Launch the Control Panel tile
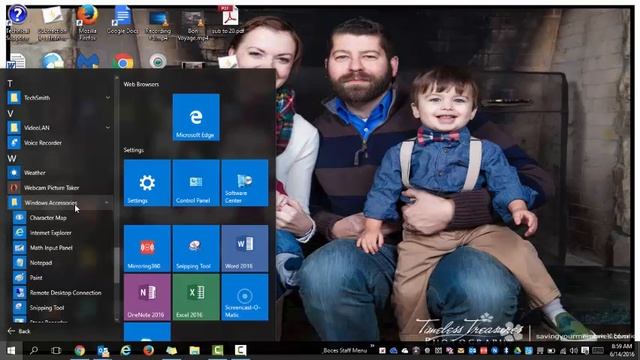This screenshot has height=360, width=640. click(x=196, y=183)
